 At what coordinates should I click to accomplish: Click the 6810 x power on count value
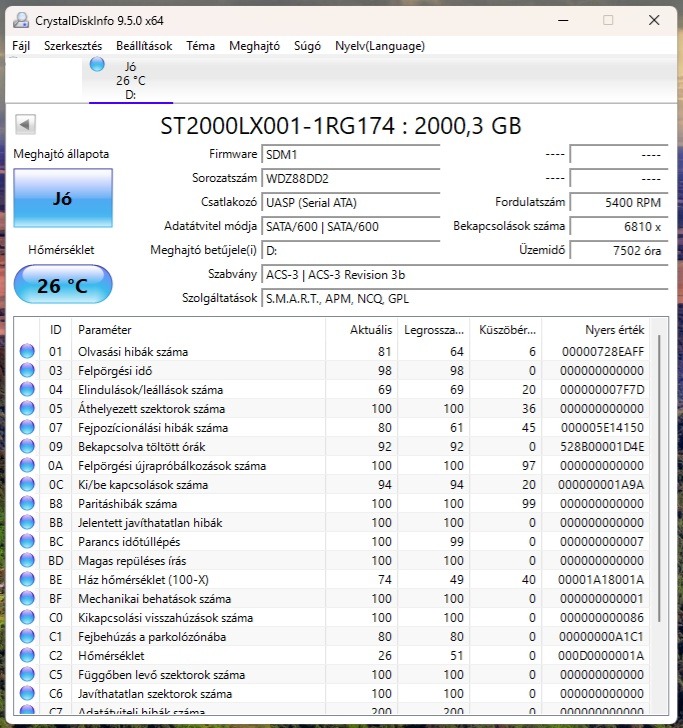tap(619, 227)
